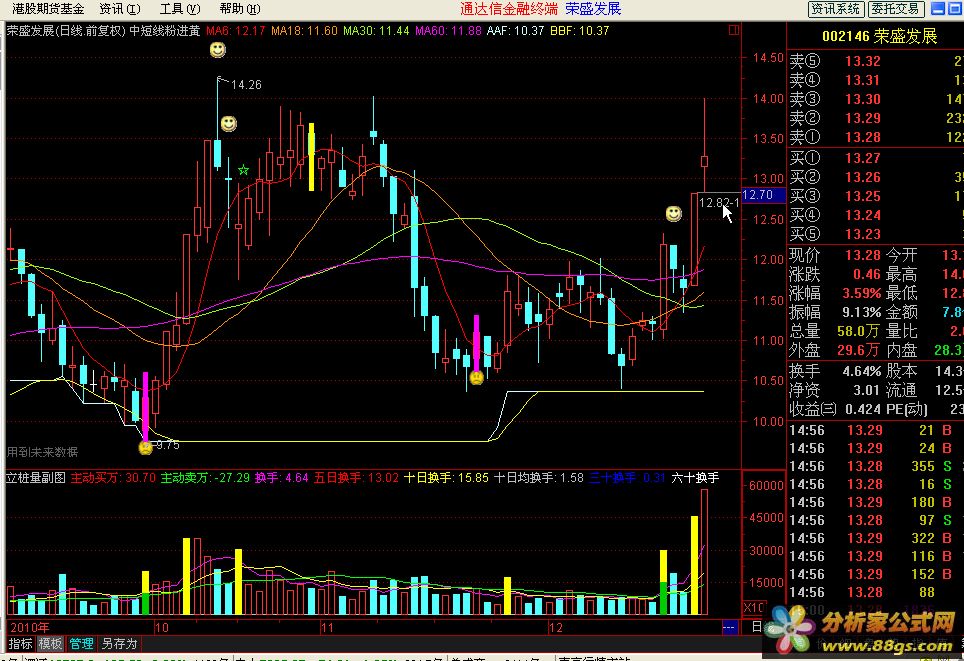Viewport: 964px width, 661px height.
Task: Click the BBF: 10.37 value
Action: pyautogui.click(x=579, y=30)
